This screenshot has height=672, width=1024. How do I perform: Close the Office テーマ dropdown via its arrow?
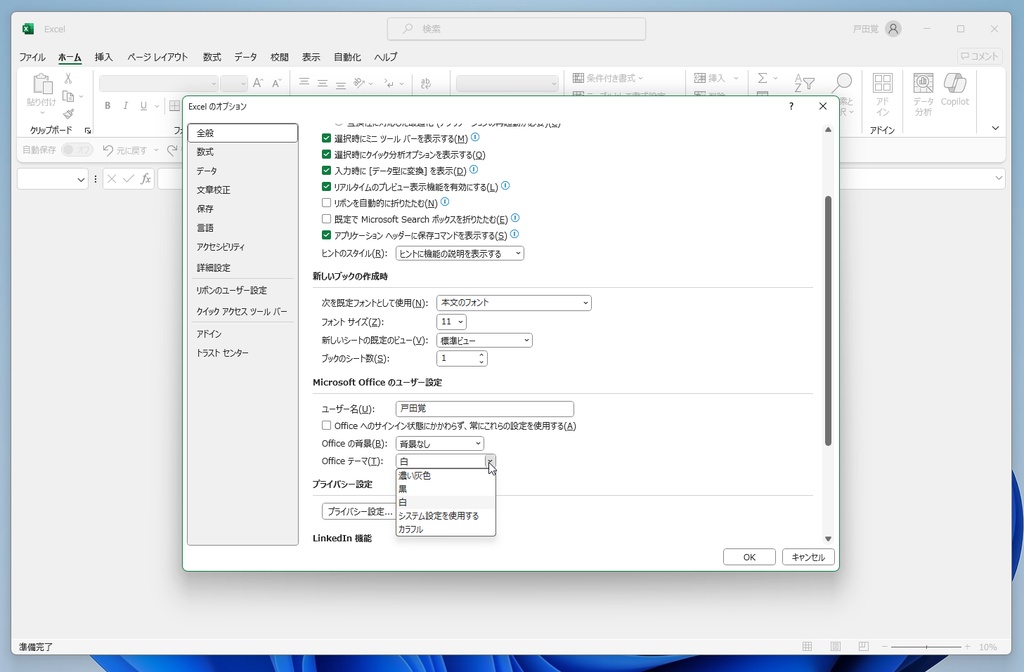[490, 462]
